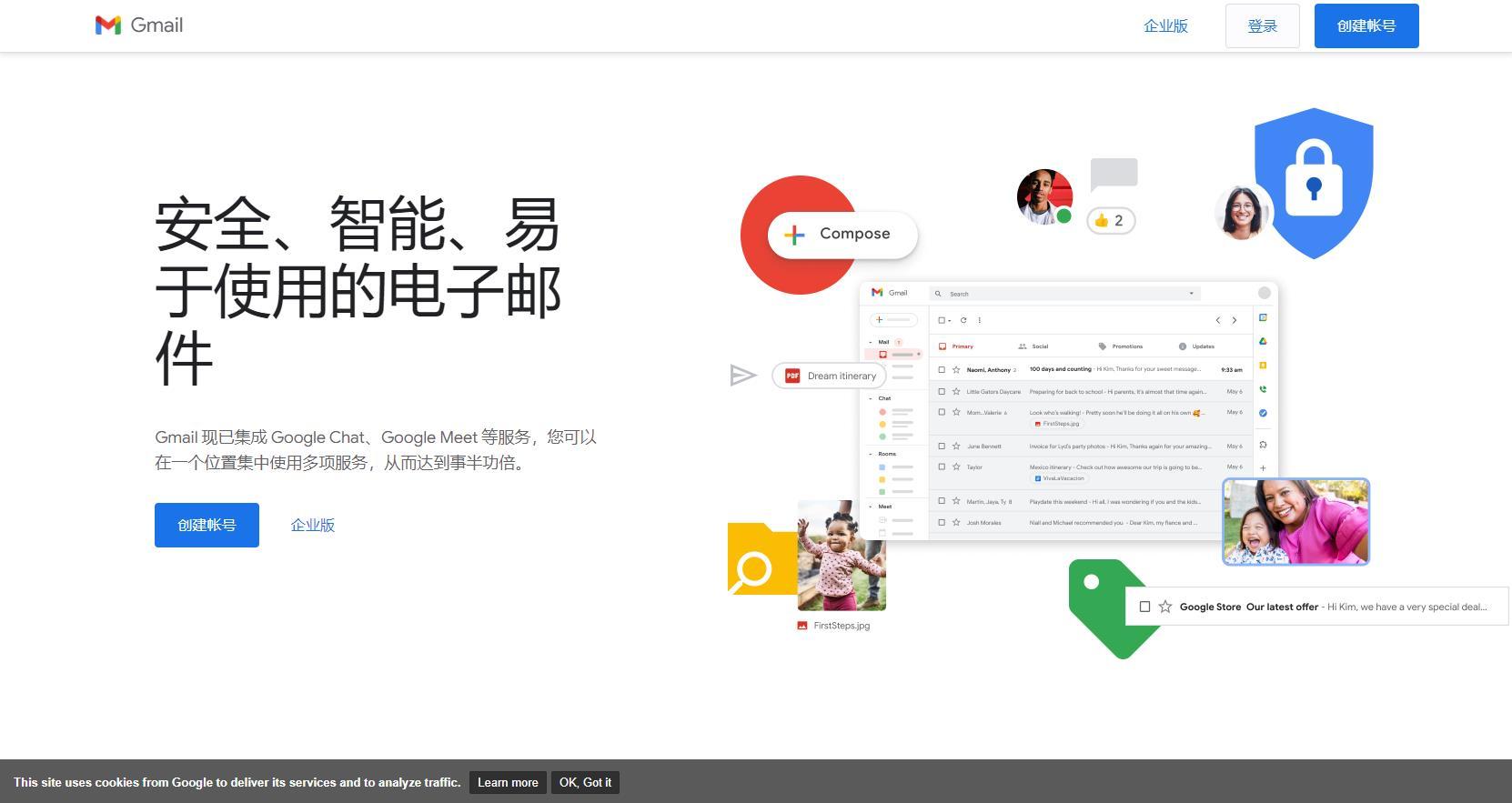Click the FirstSteps.jpg attachment chip in inbox
This screenshot has width=1512, height=803.
[1057, 424]
